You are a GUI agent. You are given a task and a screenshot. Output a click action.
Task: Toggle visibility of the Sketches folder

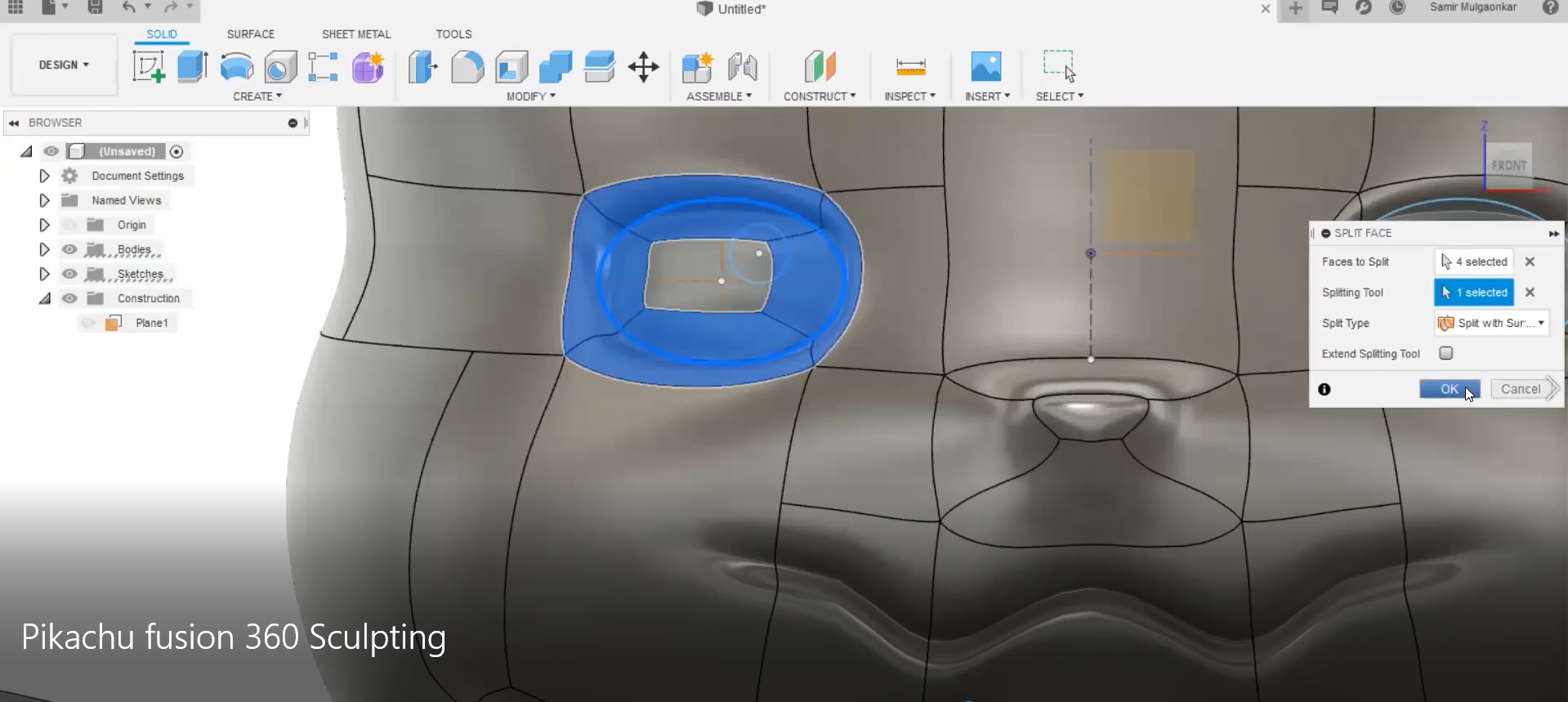tap(69, 274)
